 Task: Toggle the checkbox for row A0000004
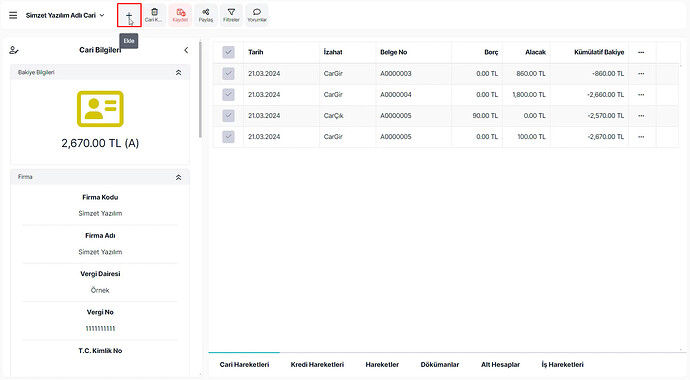pyautogui.click(x=228, y=95)
